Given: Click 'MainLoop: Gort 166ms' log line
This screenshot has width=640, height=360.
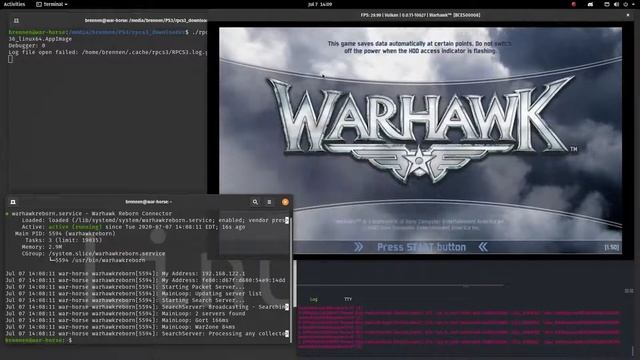Looking at the screenshot, I should pos(117,320).
